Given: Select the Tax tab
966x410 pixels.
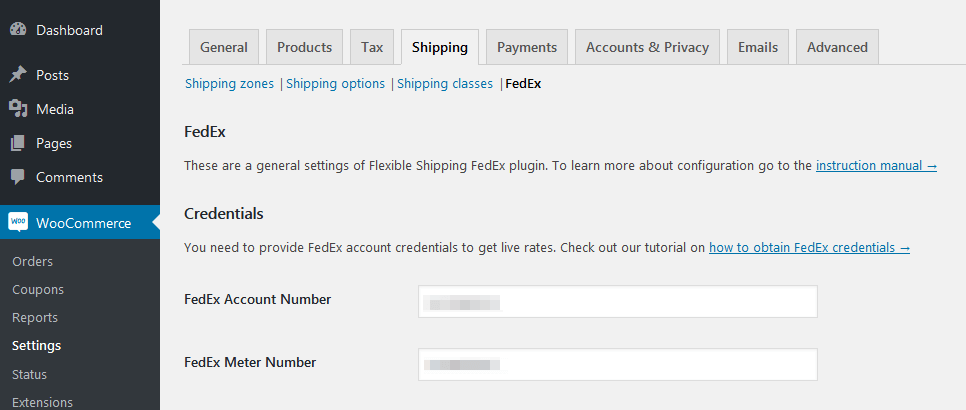Looking at the screenshot, I should click(372, 47).
